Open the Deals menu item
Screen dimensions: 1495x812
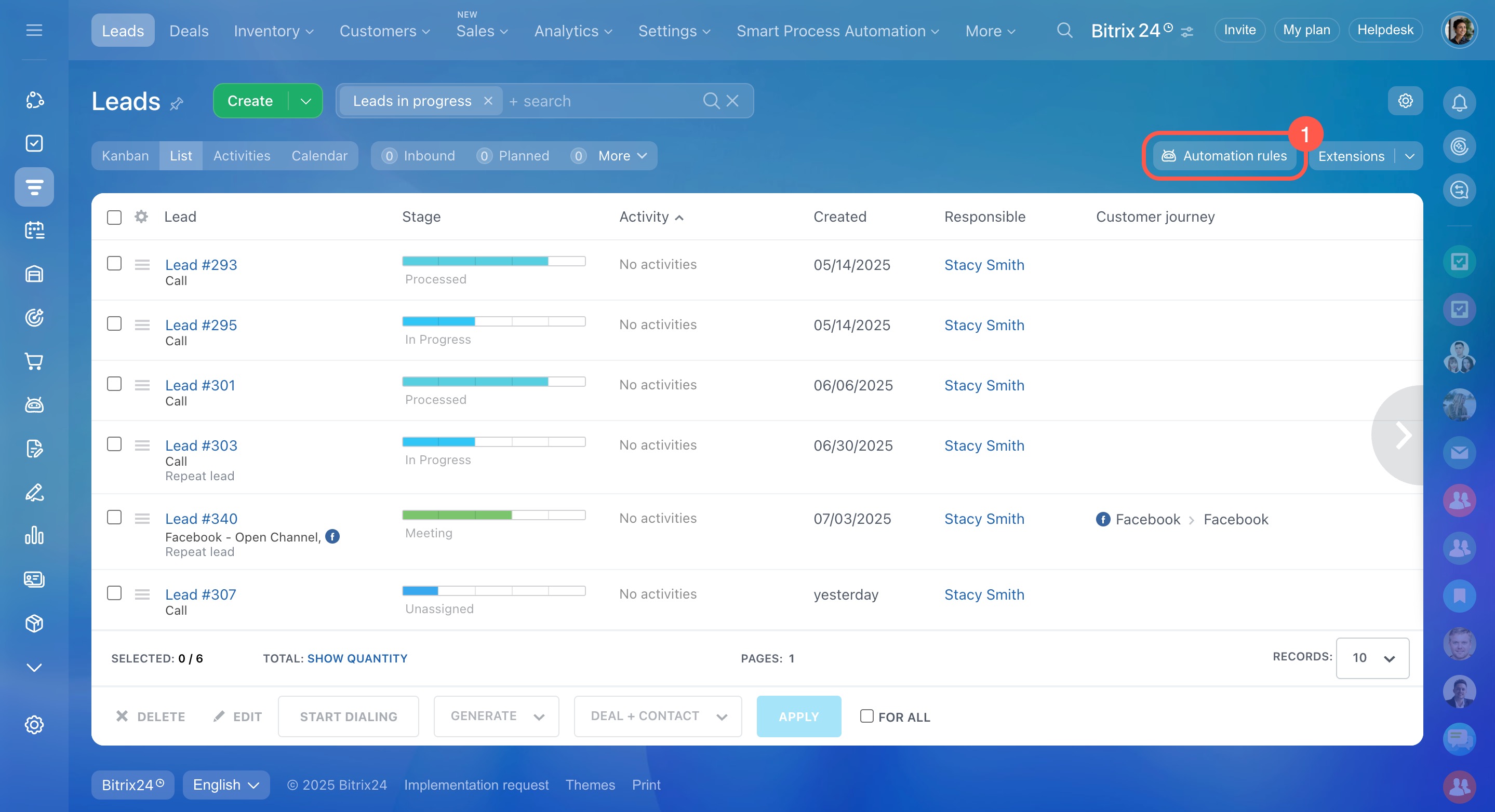[189, 31]
